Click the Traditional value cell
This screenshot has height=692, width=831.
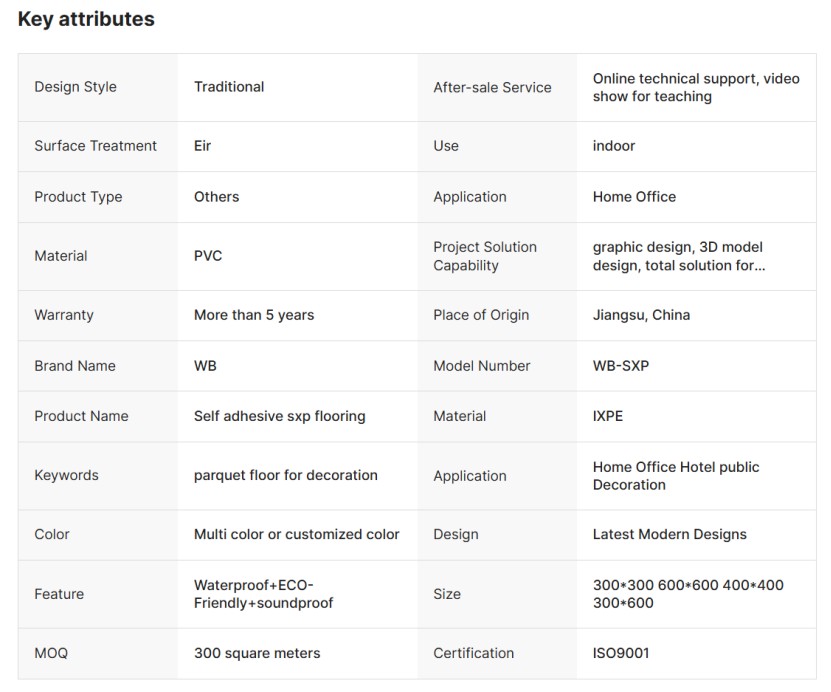(x=229, y=87)
